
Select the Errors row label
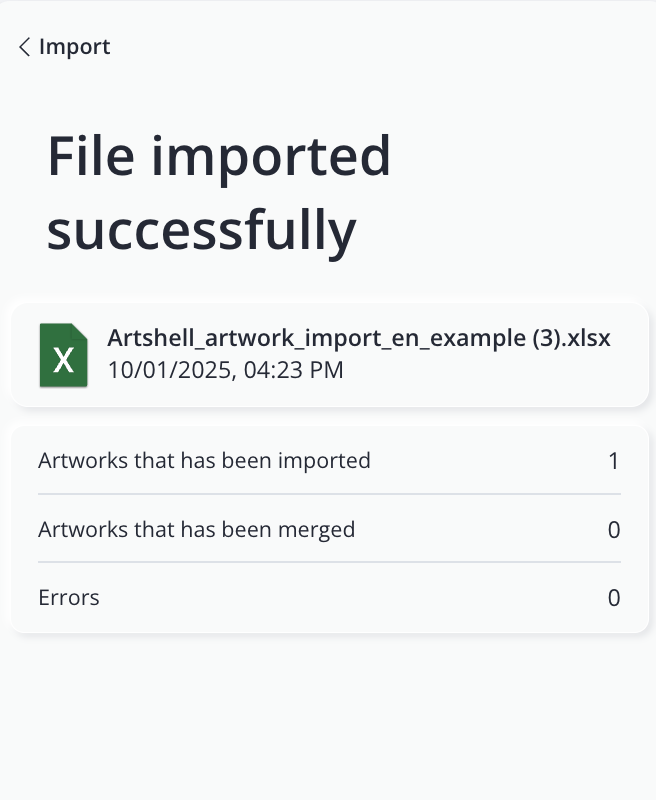point(69,598)
